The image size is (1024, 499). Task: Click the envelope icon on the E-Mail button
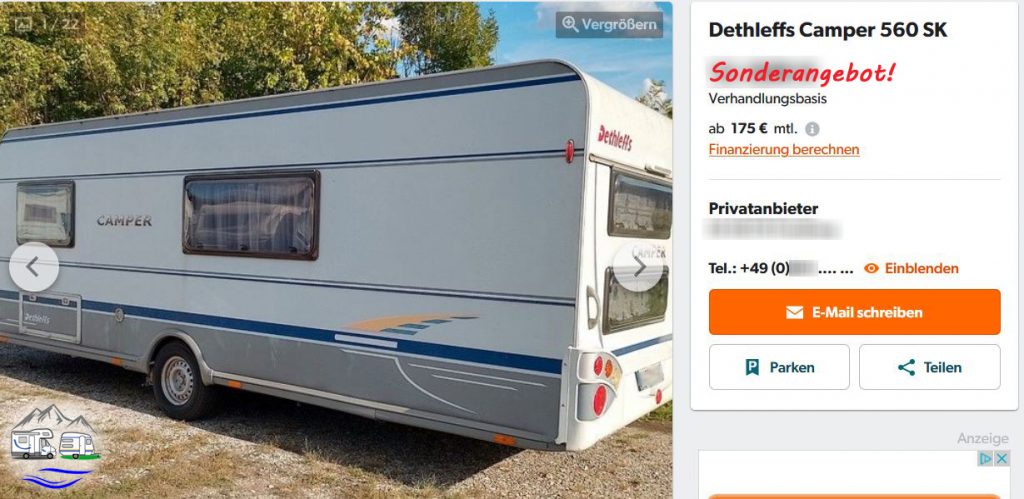tap(795, 312)
